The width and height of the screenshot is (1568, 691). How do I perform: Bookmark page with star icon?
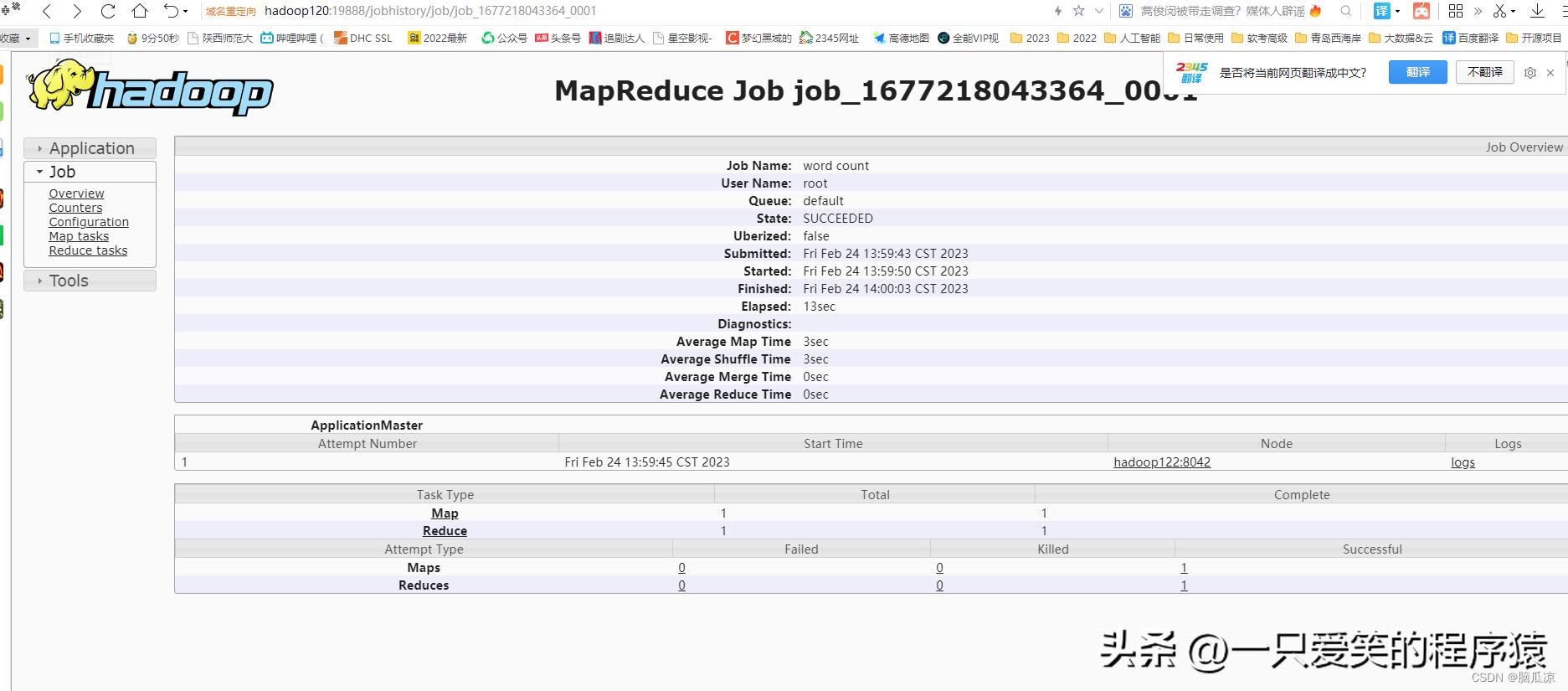point(1078,11)
